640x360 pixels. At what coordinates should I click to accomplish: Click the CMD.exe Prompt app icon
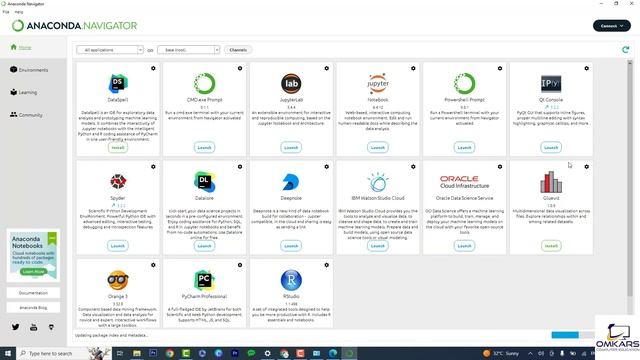point(204,83)
